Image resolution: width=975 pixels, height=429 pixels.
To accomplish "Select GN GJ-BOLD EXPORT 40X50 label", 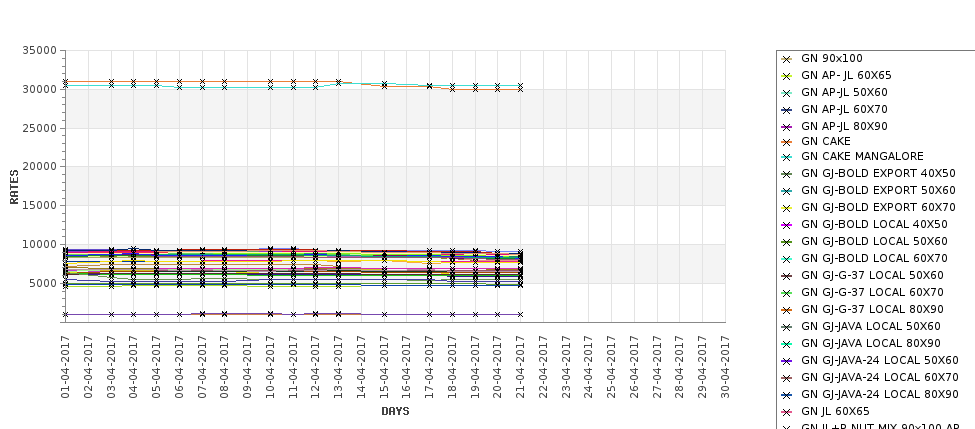I will (x=878, y=173).
